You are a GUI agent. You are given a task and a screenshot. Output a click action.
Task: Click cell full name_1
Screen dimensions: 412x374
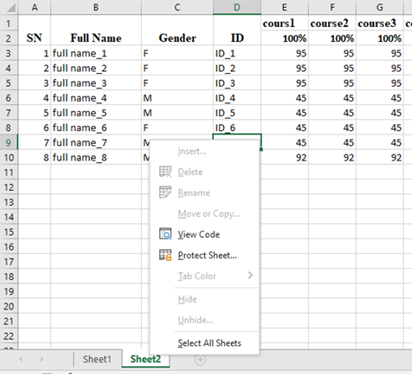pyautogui.click(x=96, y=53)
